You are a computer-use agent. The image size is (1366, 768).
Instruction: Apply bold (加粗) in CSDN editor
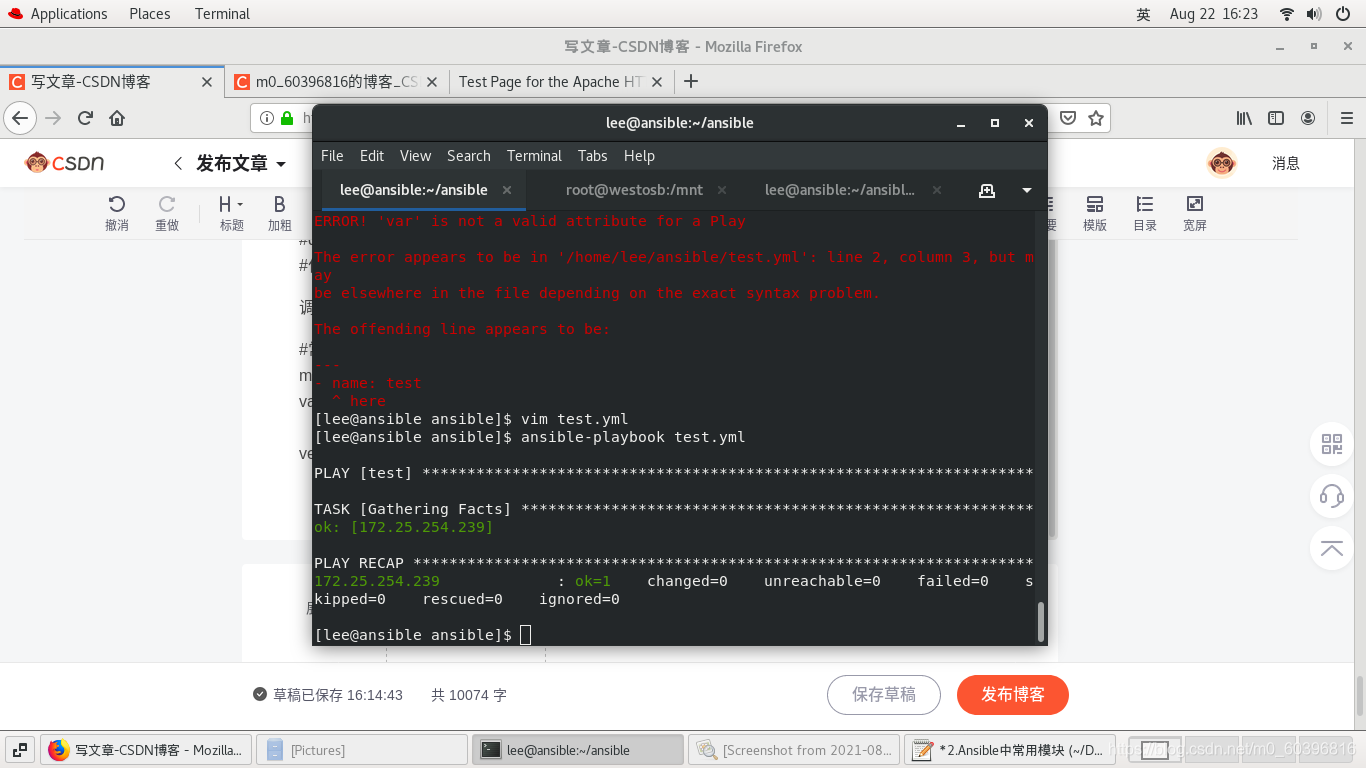(x=280, y=213)
